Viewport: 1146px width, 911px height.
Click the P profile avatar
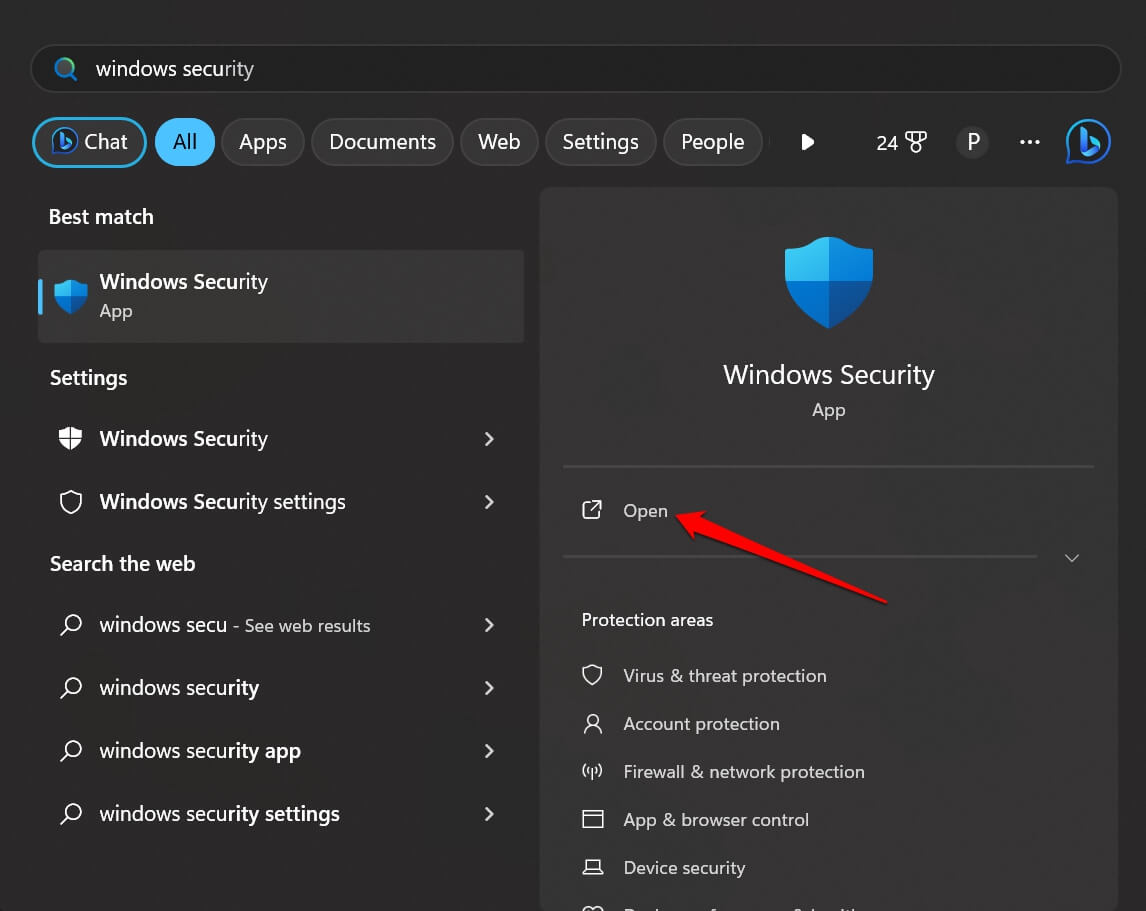coord(972,142)
